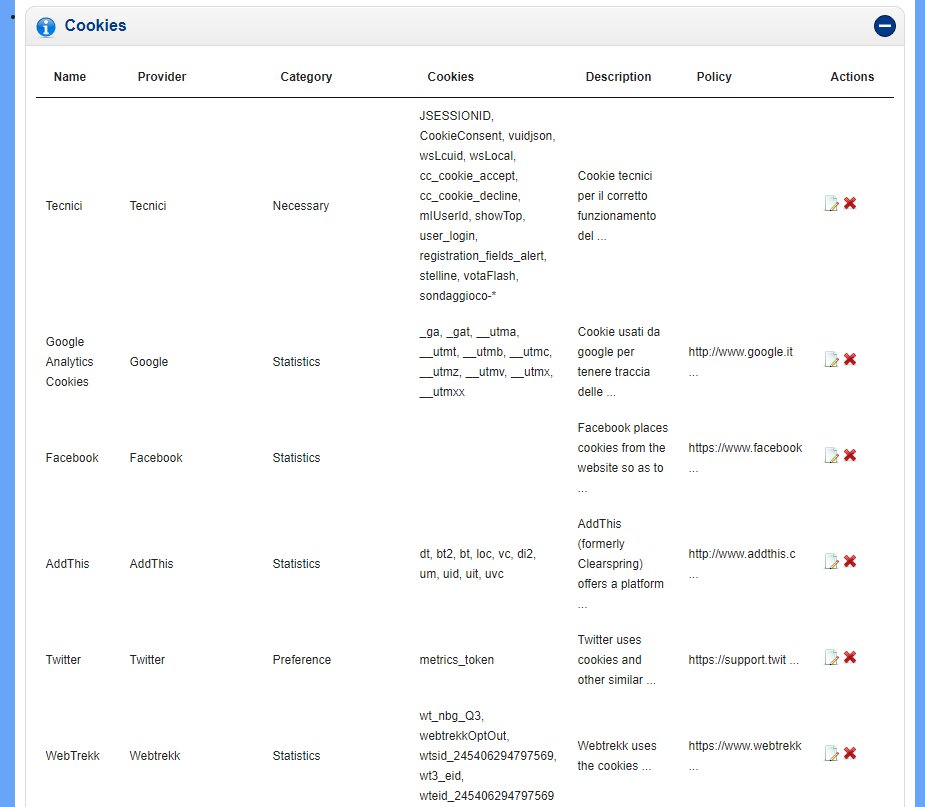
Task: Delete the Tecnici cookie entry
Action: click(x=850, y=203)
